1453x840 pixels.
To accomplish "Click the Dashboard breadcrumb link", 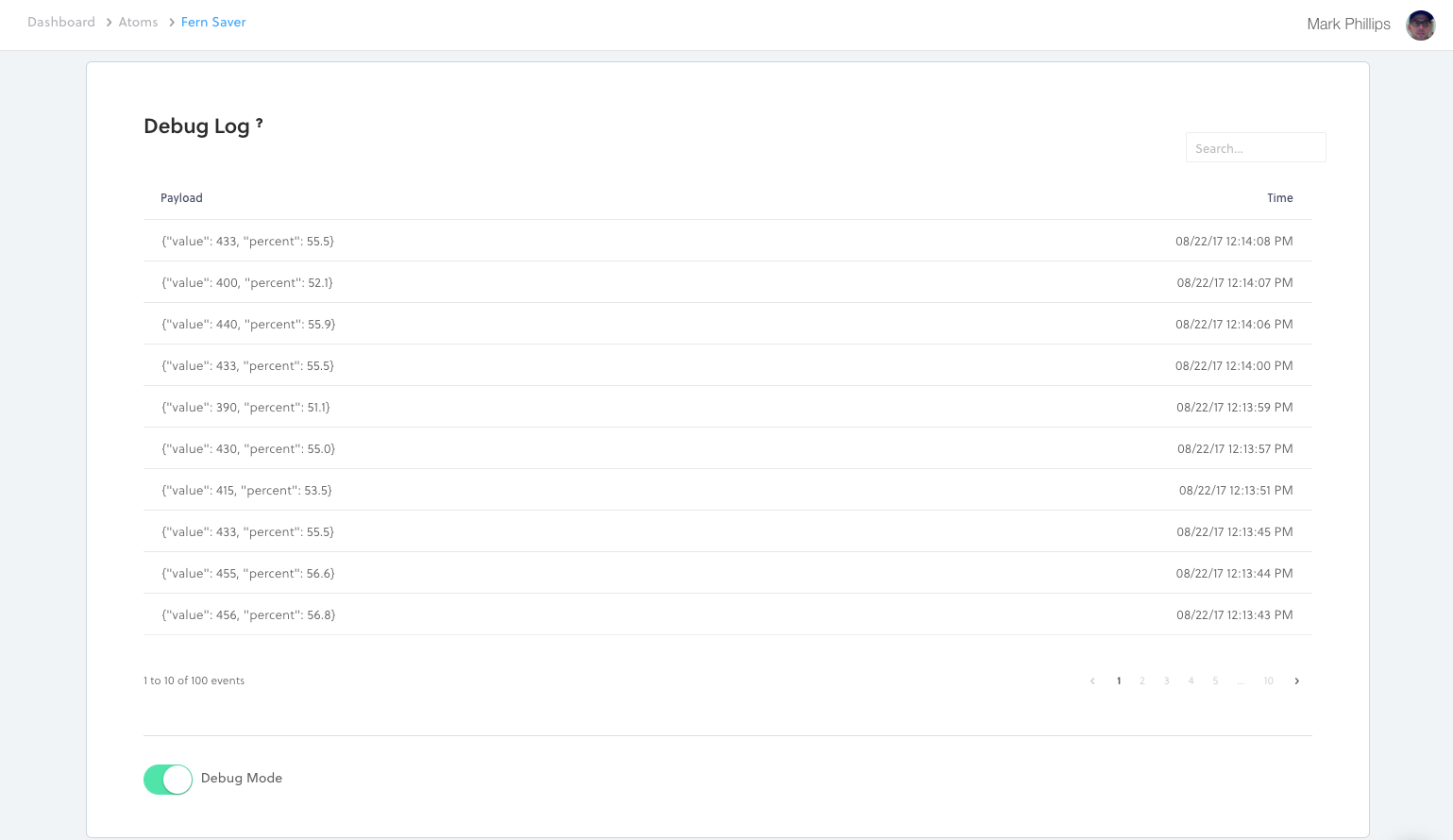I will [61, 22].
